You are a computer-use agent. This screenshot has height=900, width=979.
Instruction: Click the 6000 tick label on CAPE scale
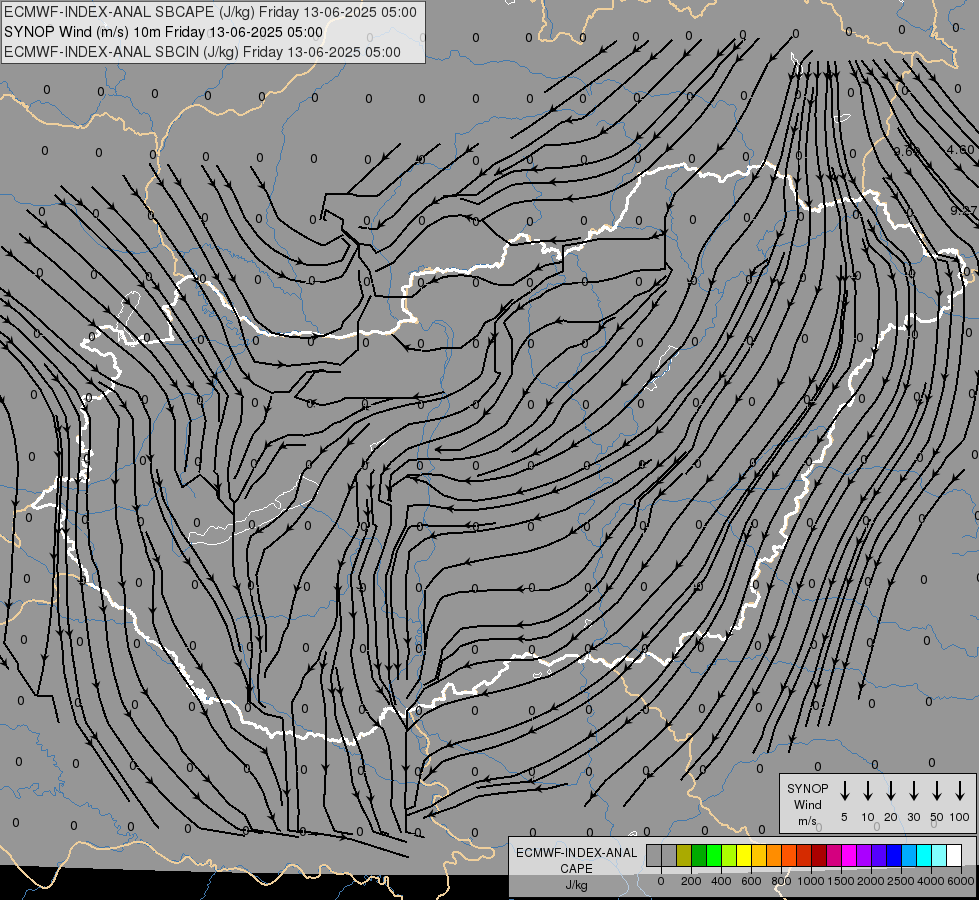click(x=961, y=881)
